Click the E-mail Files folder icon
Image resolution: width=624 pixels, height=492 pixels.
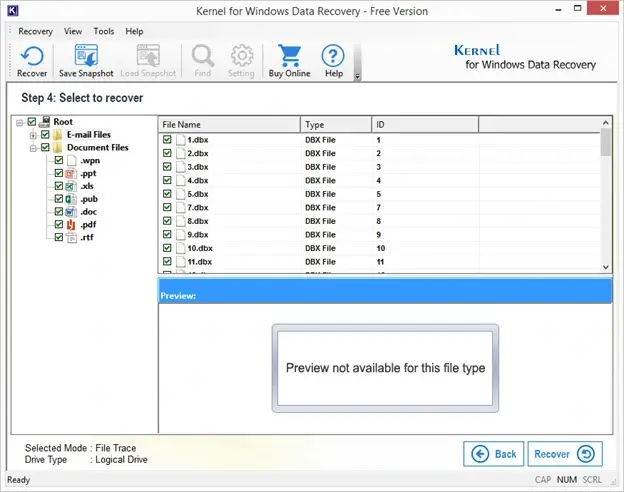[x=58, y=135]
